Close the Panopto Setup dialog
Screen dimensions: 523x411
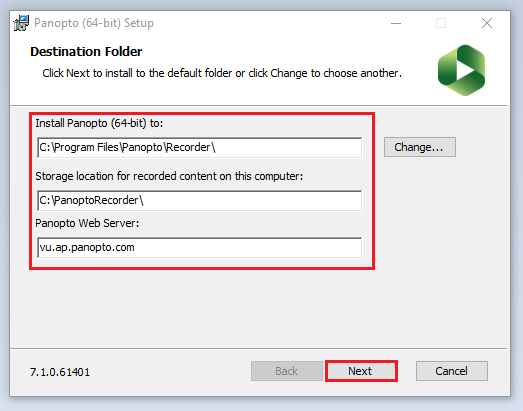click(487, 23)
